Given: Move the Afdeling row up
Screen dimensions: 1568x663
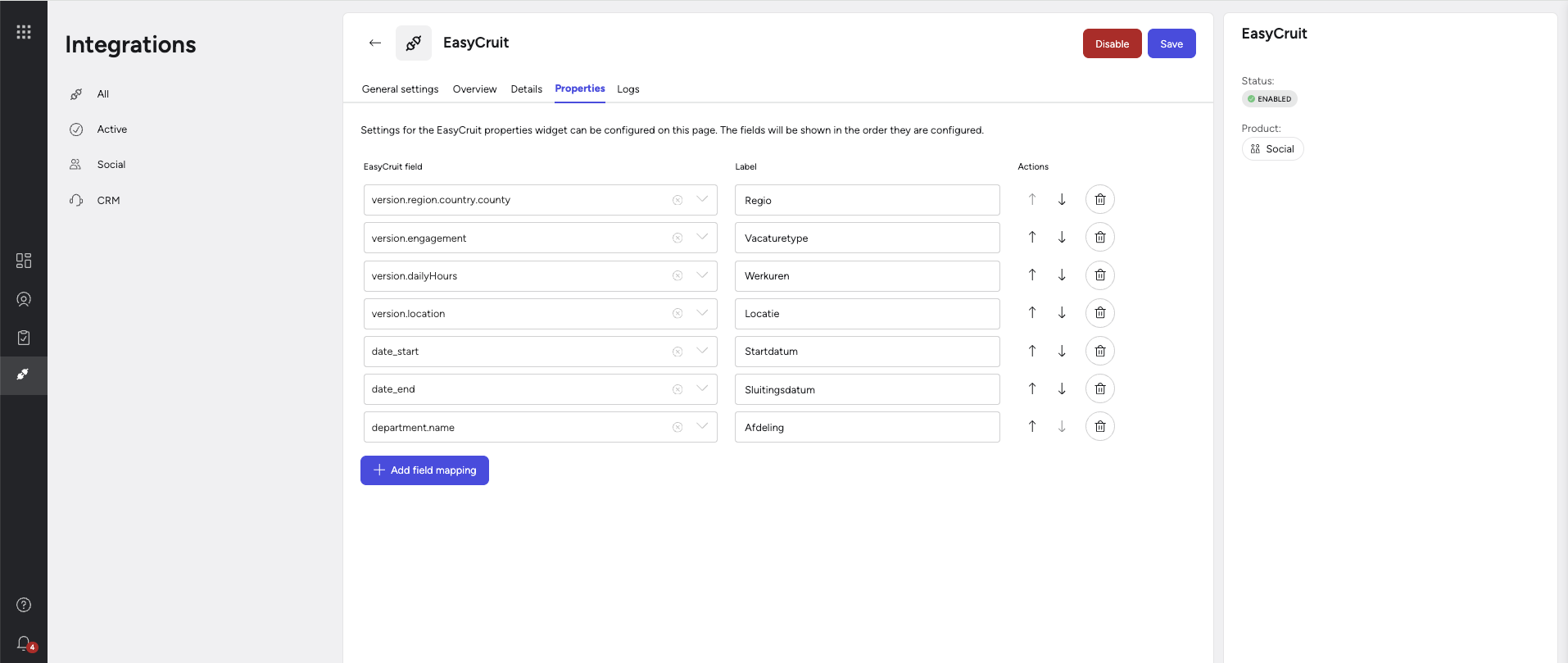Looking at the screenshot, I should click(1032, 427).
